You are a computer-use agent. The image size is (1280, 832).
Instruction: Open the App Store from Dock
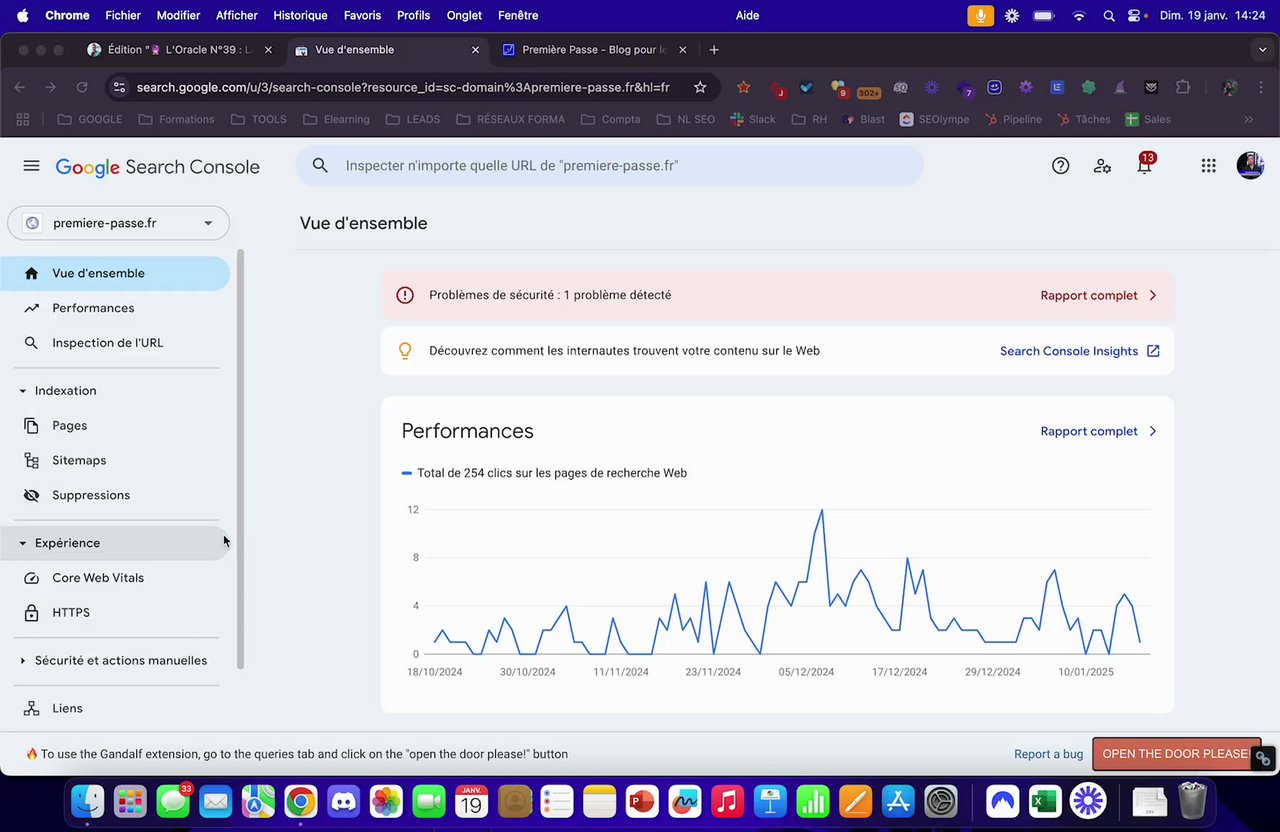[x=898, y=801]
